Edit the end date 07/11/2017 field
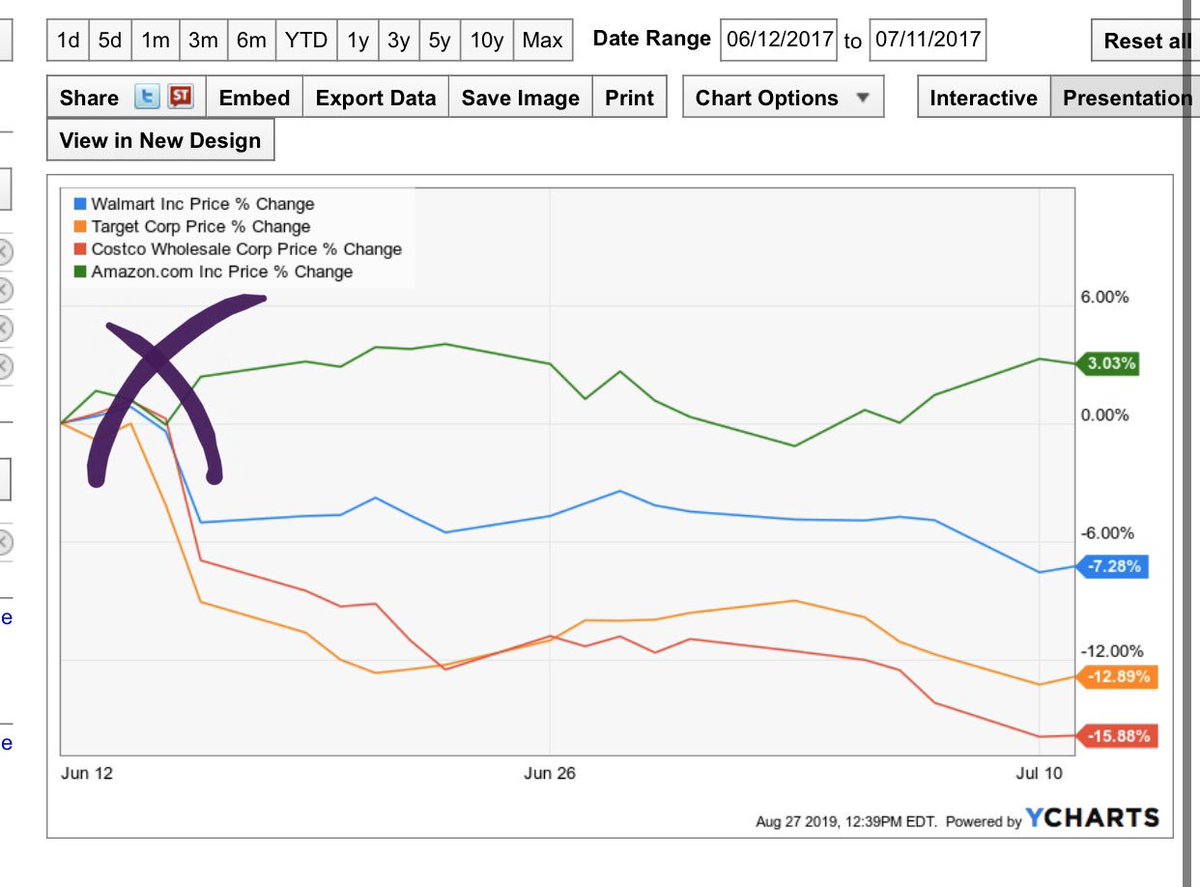The height and width of the screenshot is (887, 1200). pos(927,41)
